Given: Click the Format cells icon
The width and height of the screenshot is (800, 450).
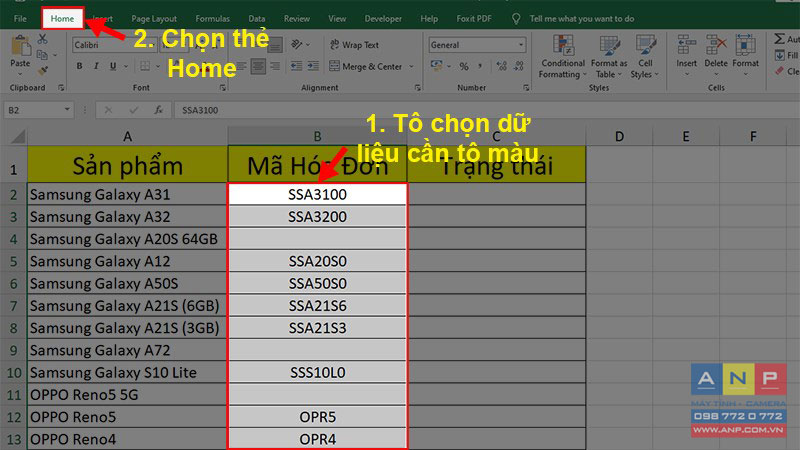Looking at the screenshot, I should pyautogui.click(x=745, y=45).
